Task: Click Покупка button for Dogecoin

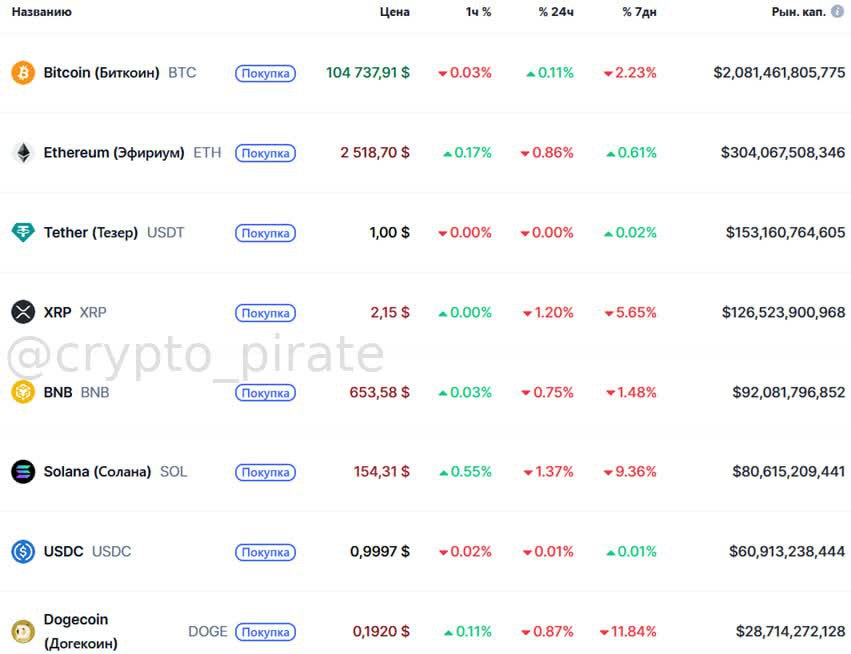Action: pos(265,632)
